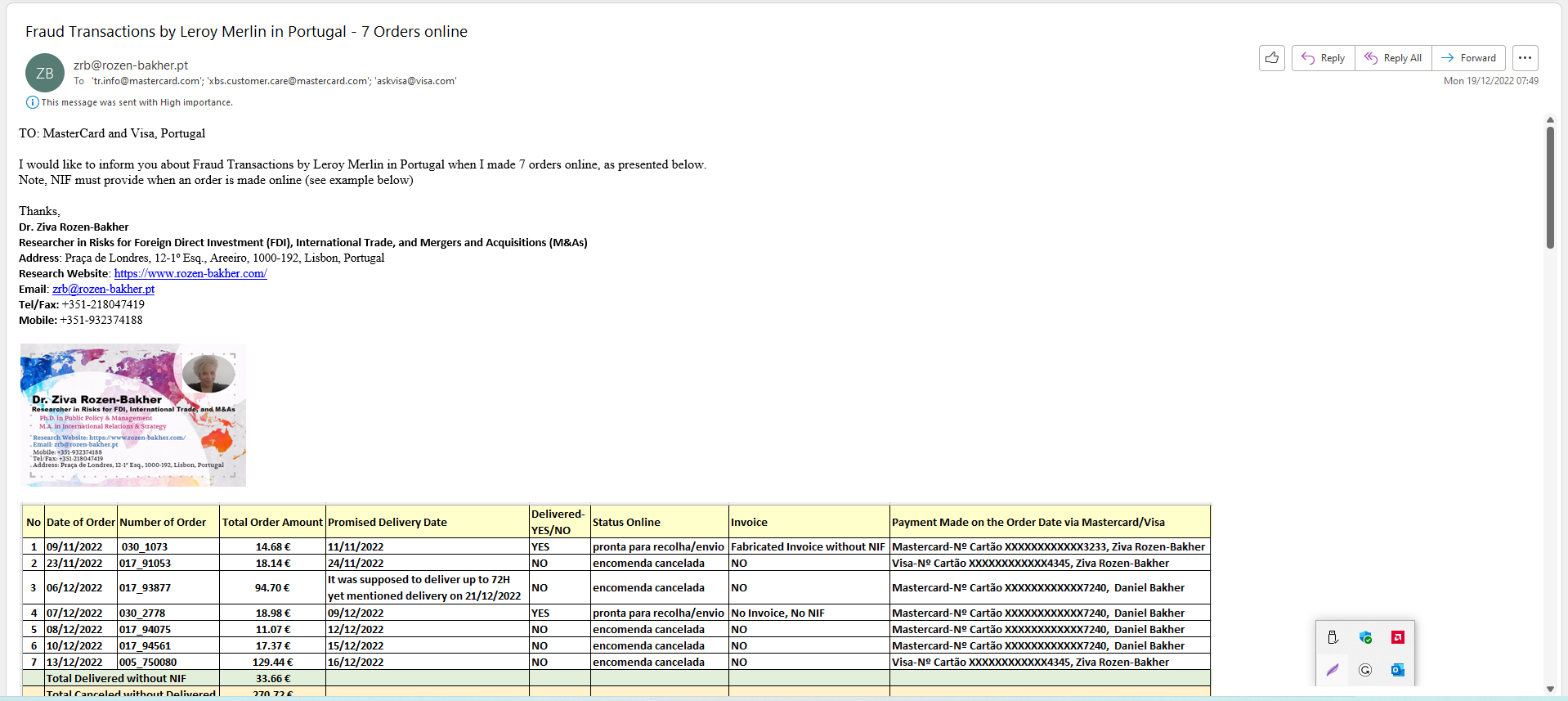Click the message vertical scrollbar thumb
The image size is (1568, 701).
[1550, 187]
